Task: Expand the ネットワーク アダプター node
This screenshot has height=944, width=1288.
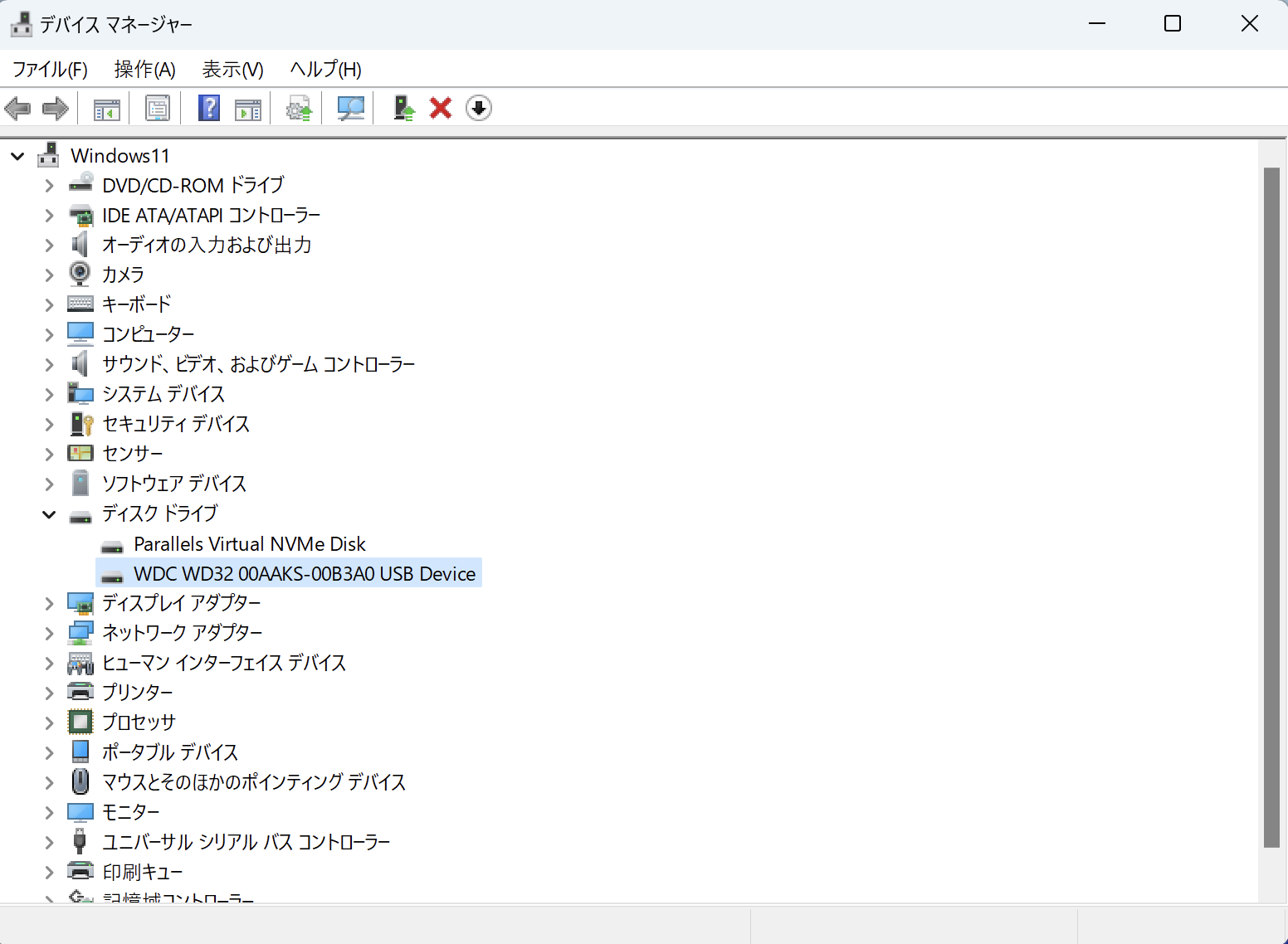Action: 49,634
